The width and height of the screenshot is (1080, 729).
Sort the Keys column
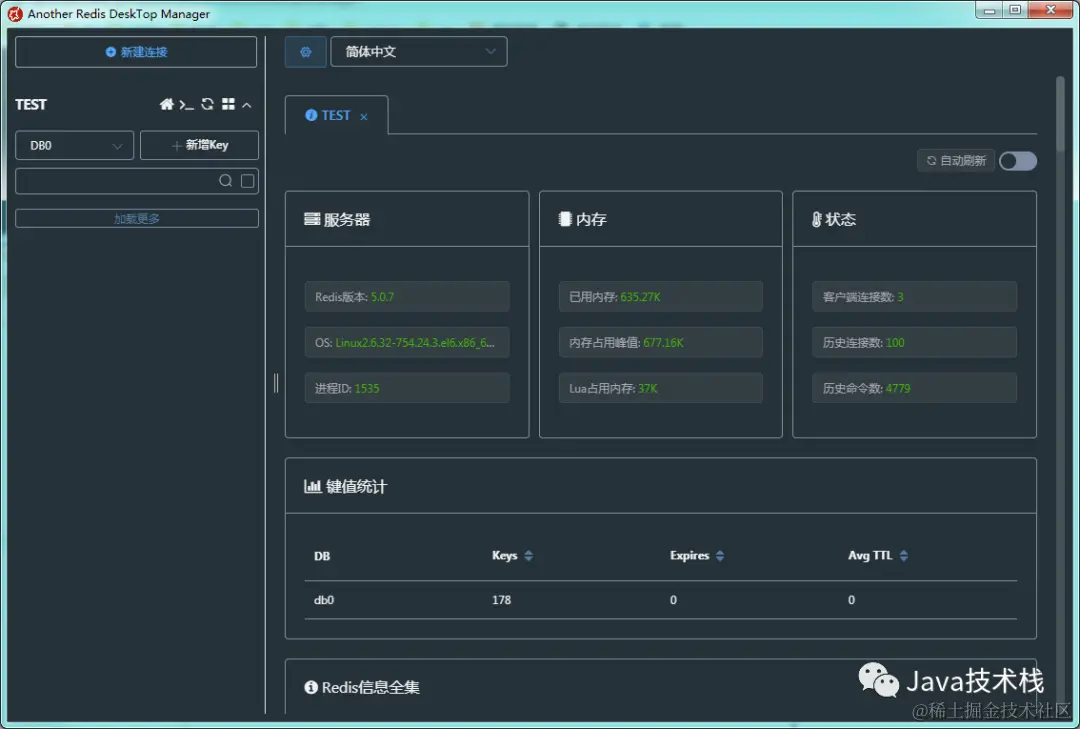[x=528, y=555]
